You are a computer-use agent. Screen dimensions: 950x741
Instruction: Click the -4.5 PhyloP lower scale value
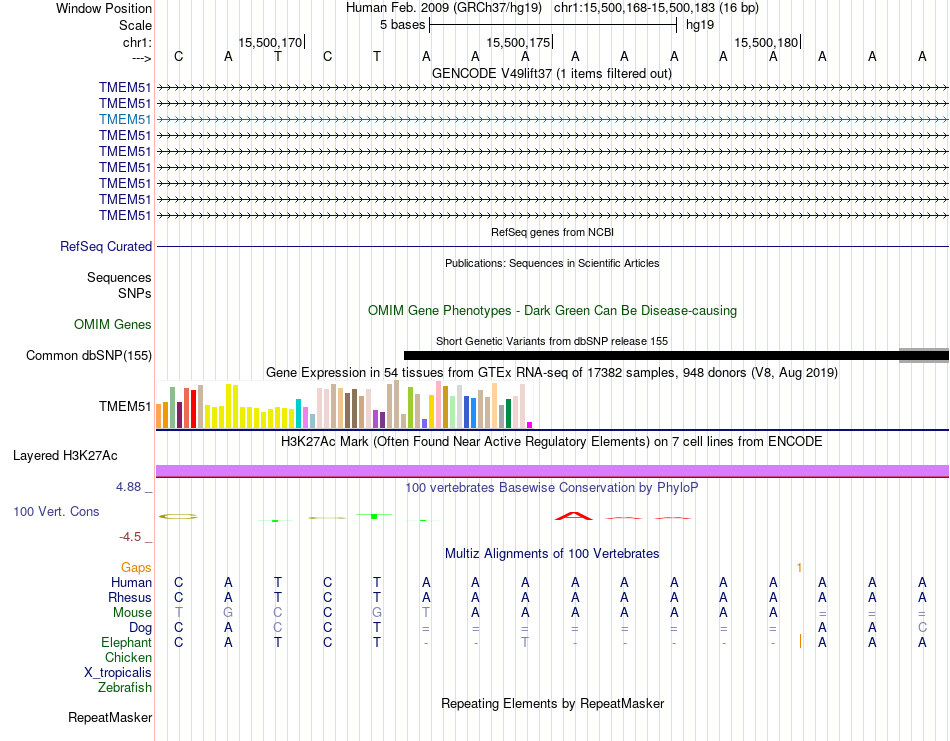pos(130,537)
